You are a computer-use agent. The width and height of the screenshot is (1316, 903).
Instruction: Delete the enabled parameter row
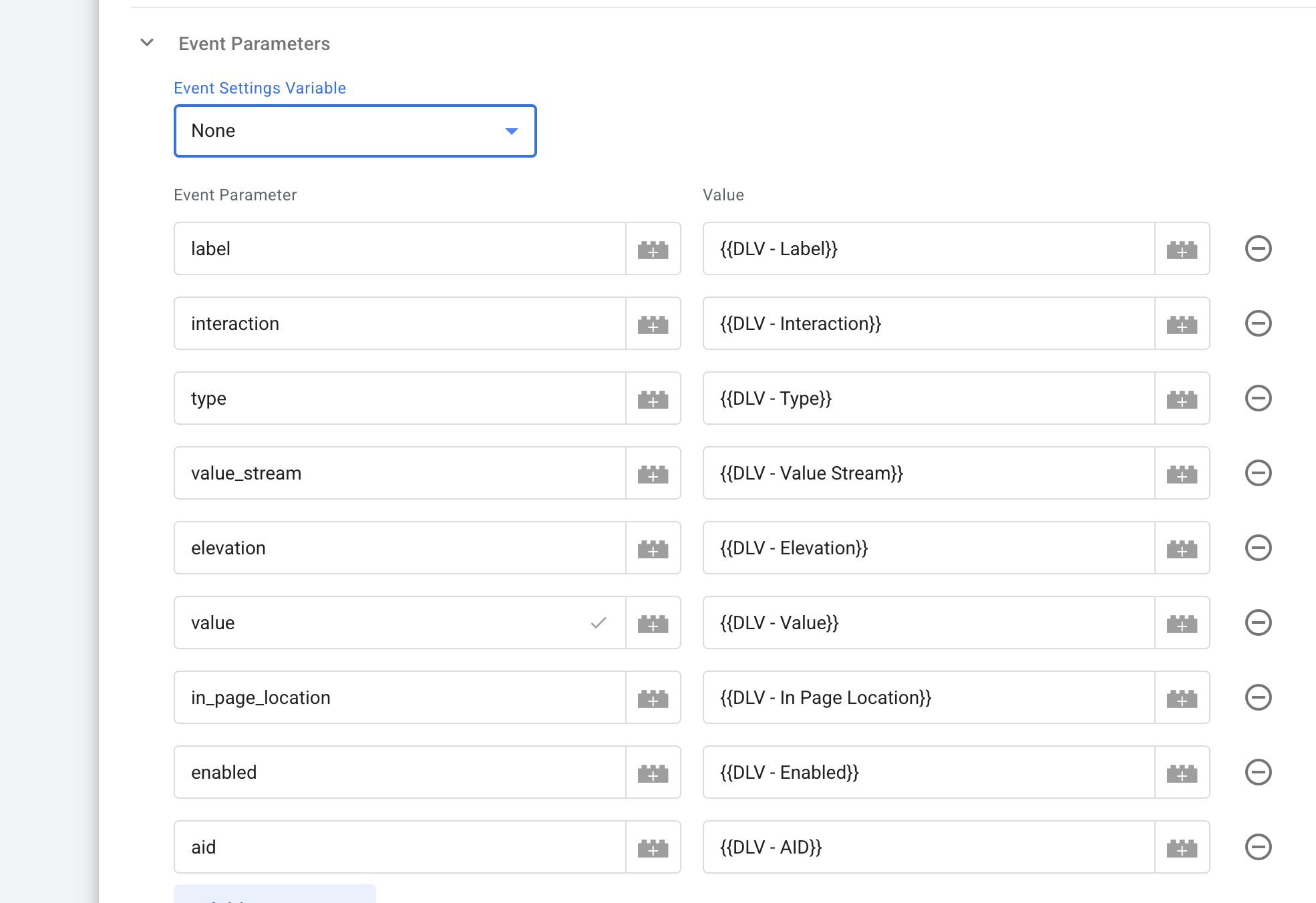coord(1258,773)
